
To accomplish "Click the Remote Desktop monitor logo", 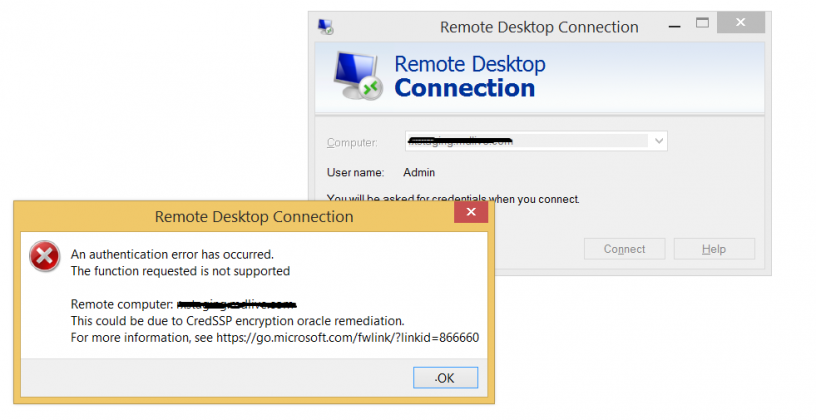I will (358, 76).
